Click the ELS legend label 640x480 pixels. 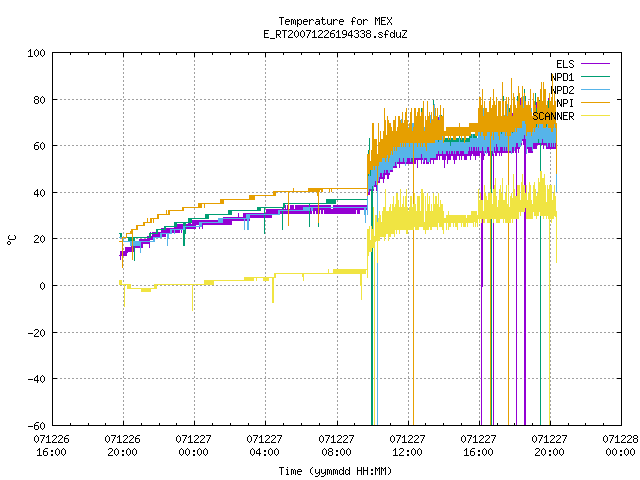pyautogui.click(x=565, y=64)
